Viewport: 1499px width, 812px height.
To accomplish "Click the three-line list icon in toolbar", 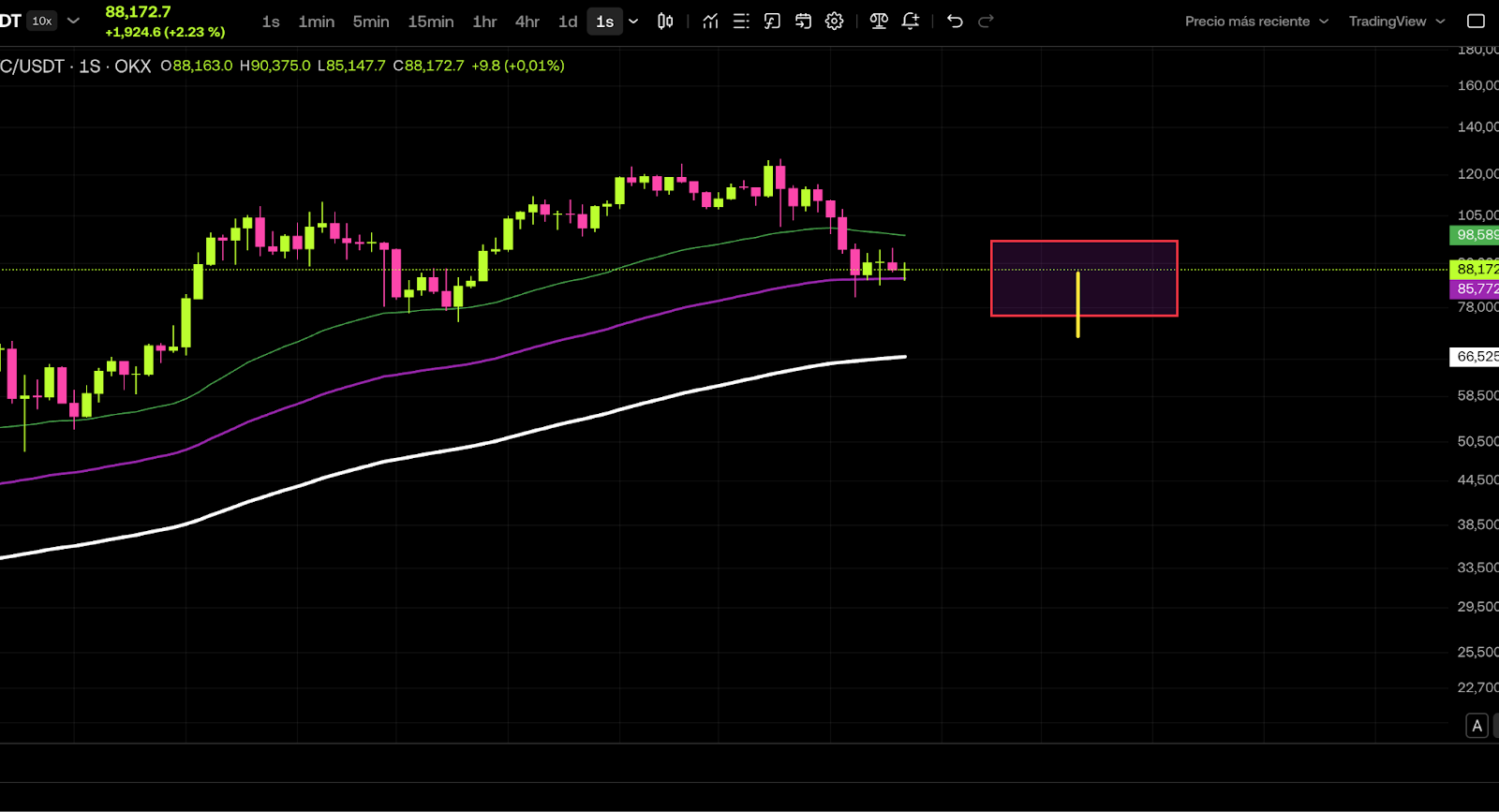I will pos(741,21).
